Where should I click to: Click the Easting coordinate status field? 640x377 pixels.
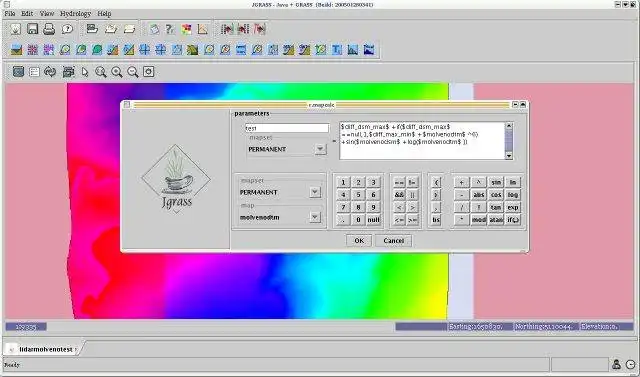click(x=480, y=326)
